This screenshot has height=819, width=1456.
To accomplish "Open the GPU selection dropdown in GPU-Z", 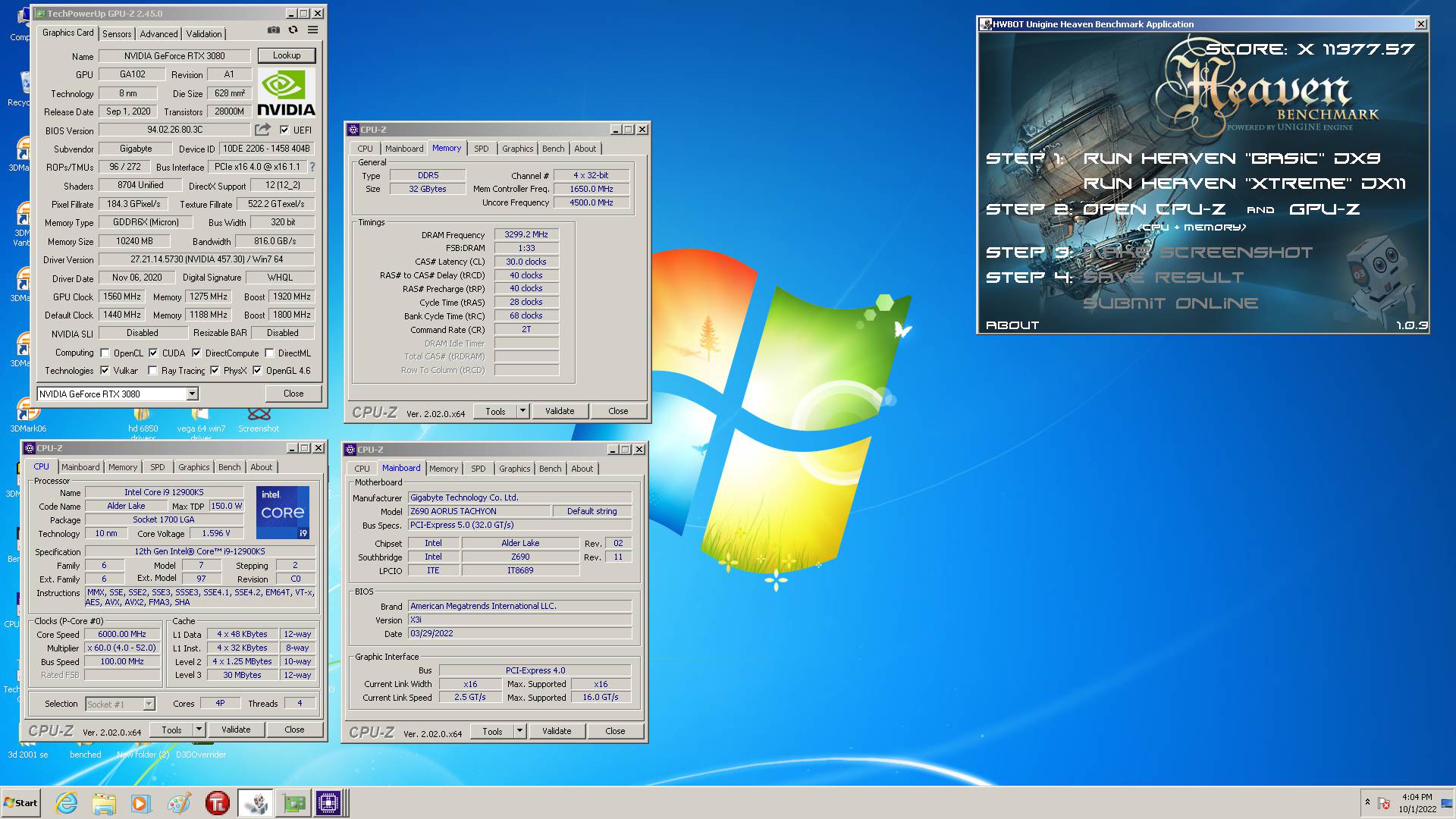I will pos(192,394).
